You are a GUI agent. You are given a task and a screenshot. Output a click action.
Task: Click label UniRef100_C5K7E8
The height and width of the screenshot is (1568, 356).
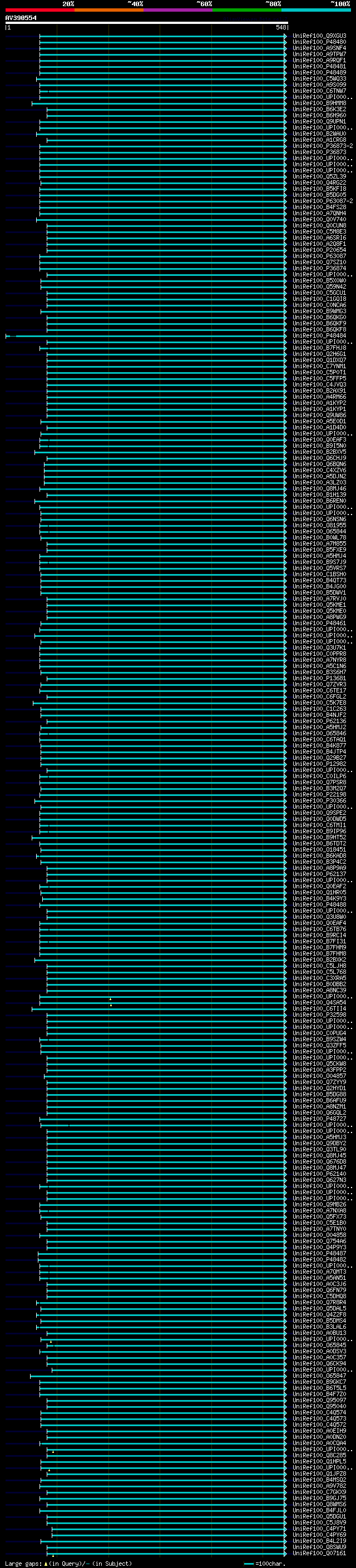[x=319, y=703]
